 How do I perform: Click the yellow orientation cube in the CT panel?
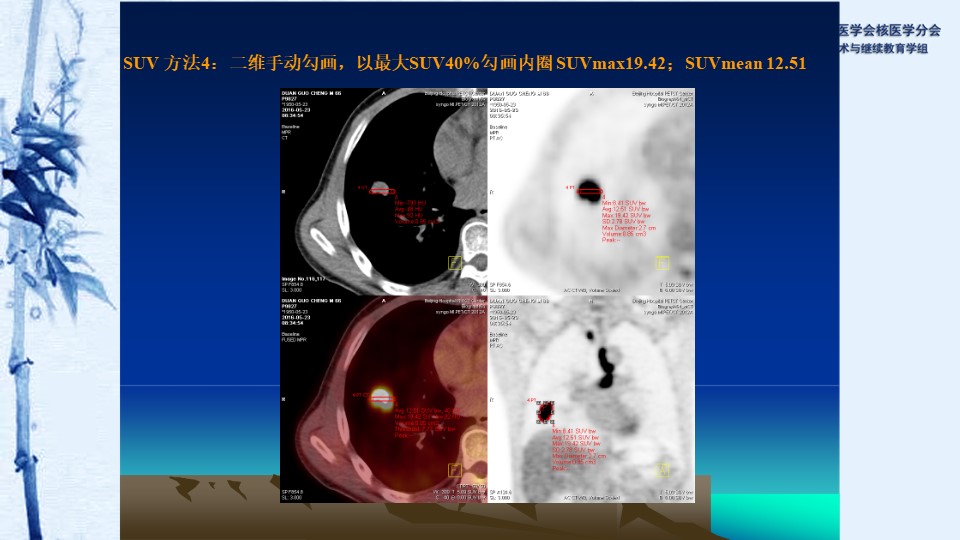455,262
